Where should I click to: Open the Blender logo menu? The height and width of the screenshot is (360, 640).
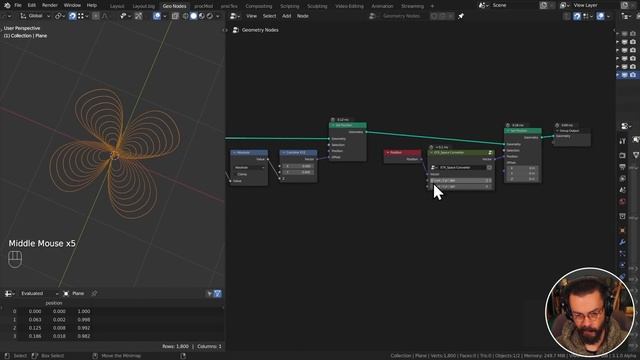7,5
